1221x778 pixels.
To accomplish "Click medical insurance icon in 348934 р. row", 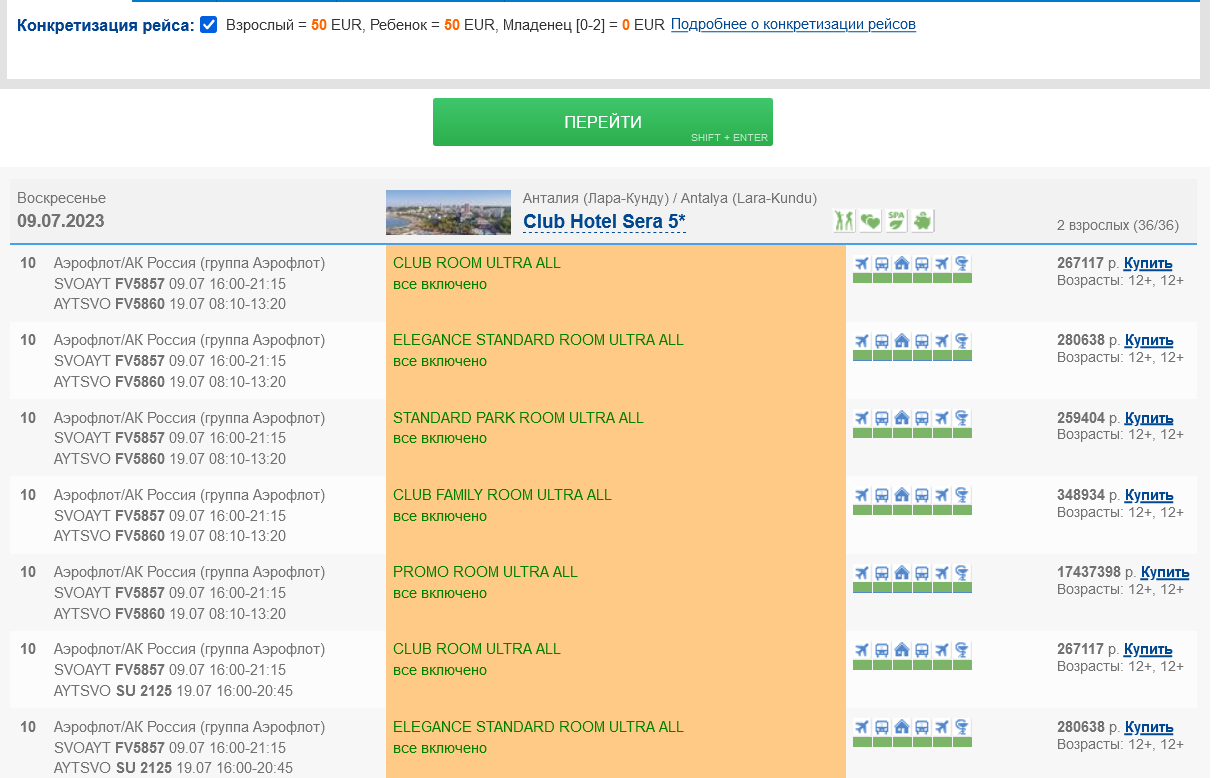I will [x=962, y=495].
